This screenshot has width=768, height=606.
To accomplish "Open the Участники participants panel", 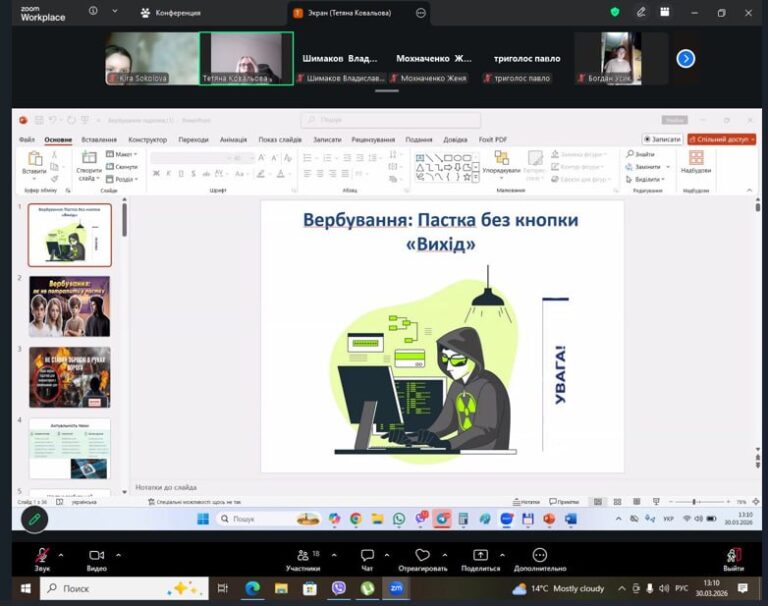I will 302,556.
